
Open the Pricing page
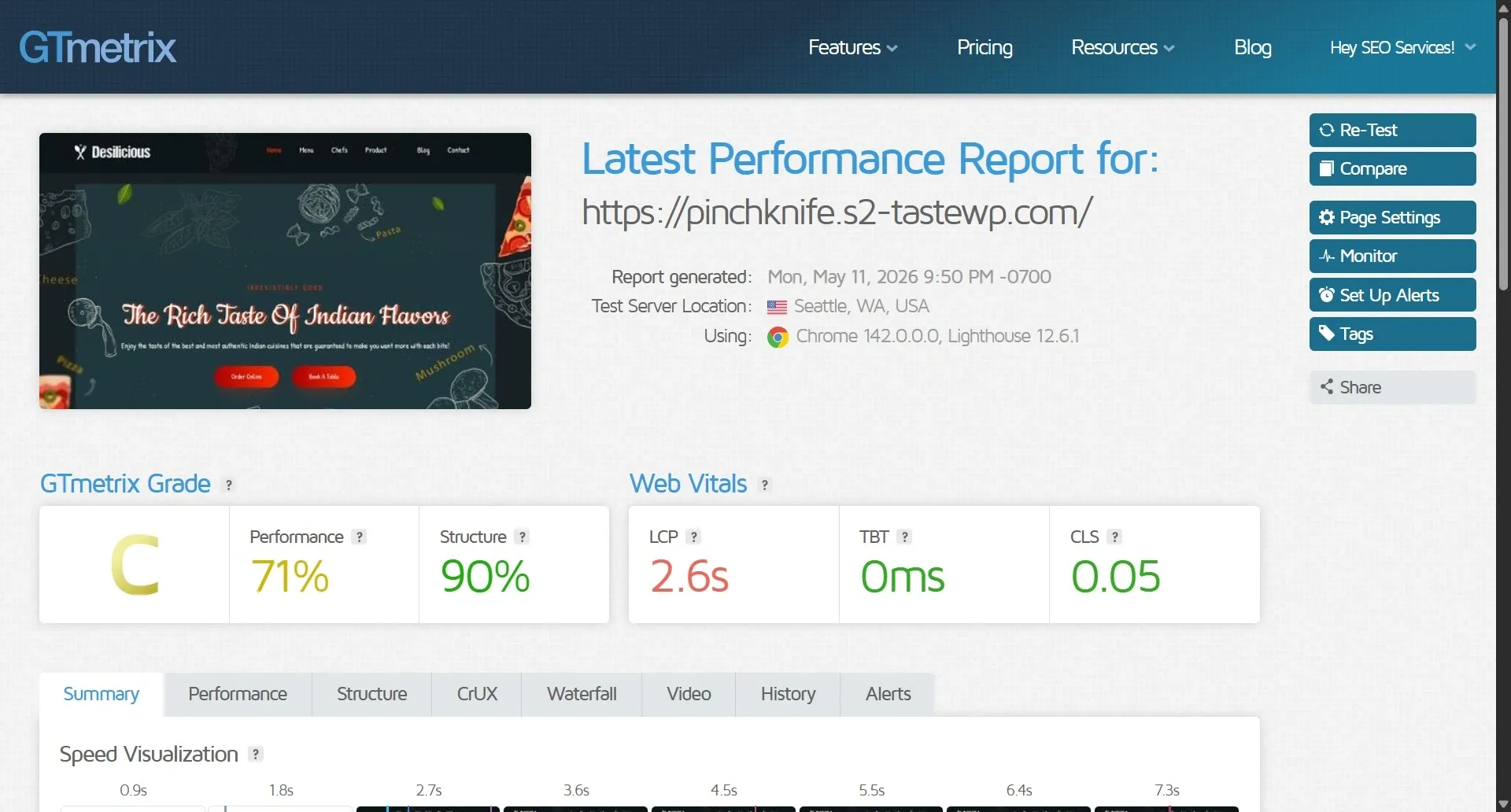985,47
